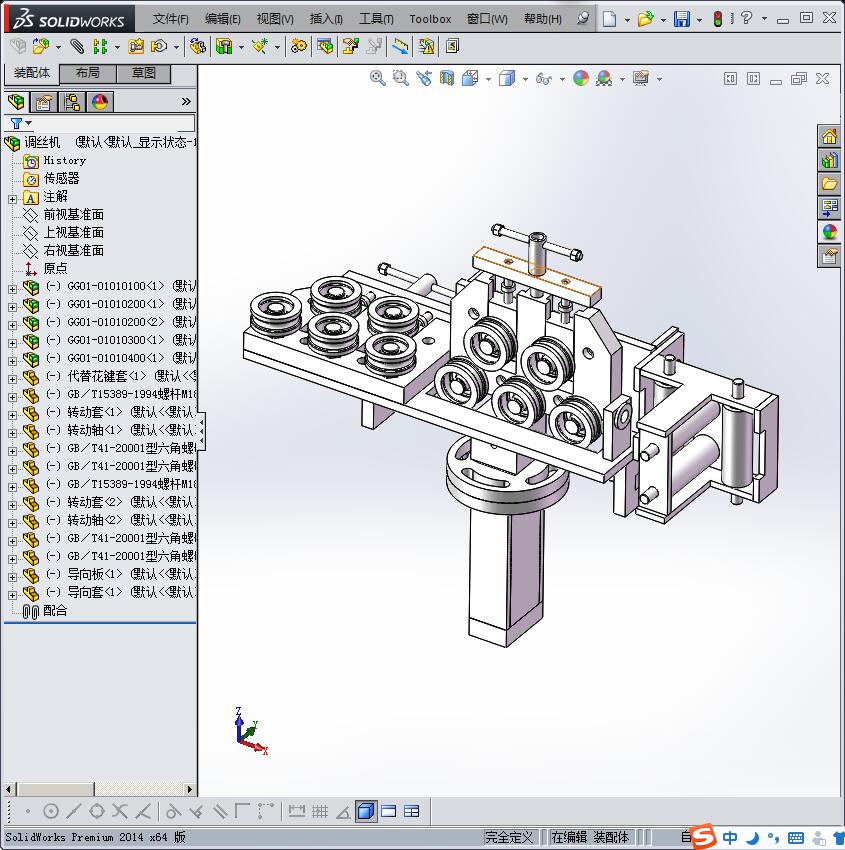The image size is (845, 850).
Task: Expand the 代替花键套<1> component node
Action: [12, 379]
